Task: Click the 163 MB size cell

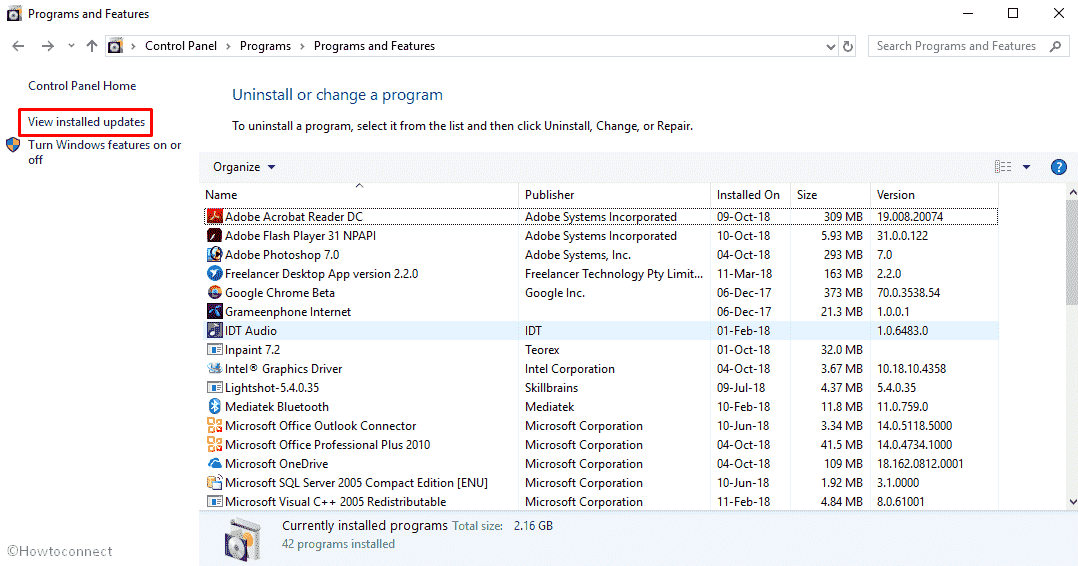Action: (843, 274)
